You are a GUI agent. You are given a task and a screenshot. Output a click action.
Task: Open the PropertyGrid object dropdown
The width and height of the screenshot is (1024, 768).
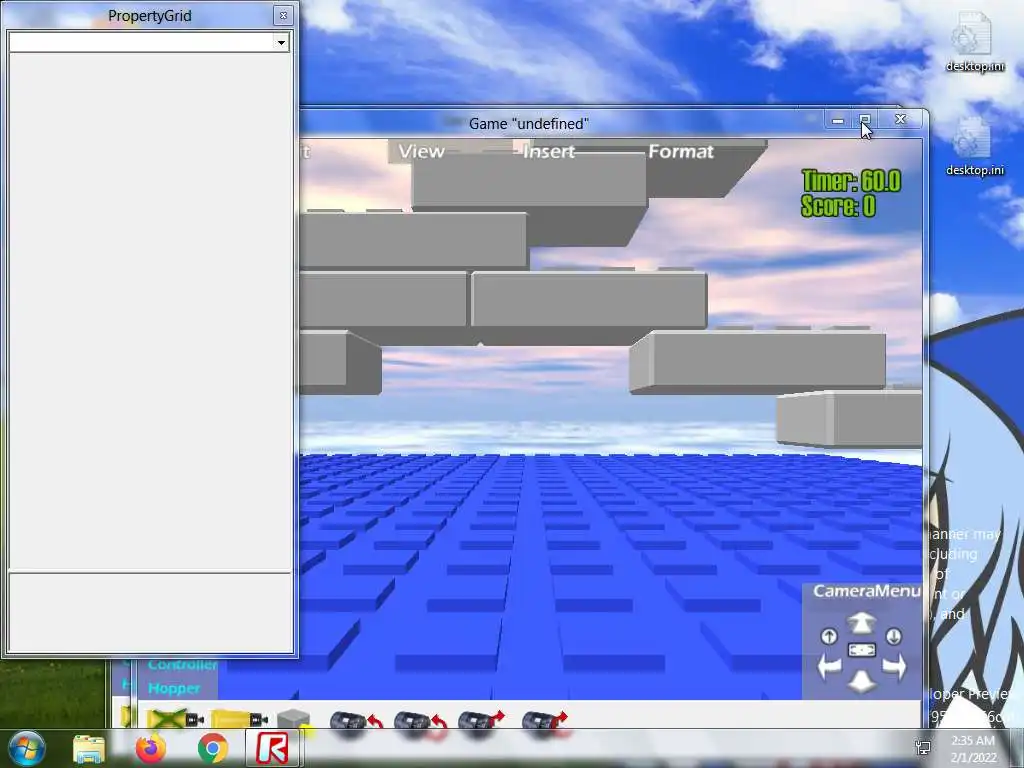281,42
